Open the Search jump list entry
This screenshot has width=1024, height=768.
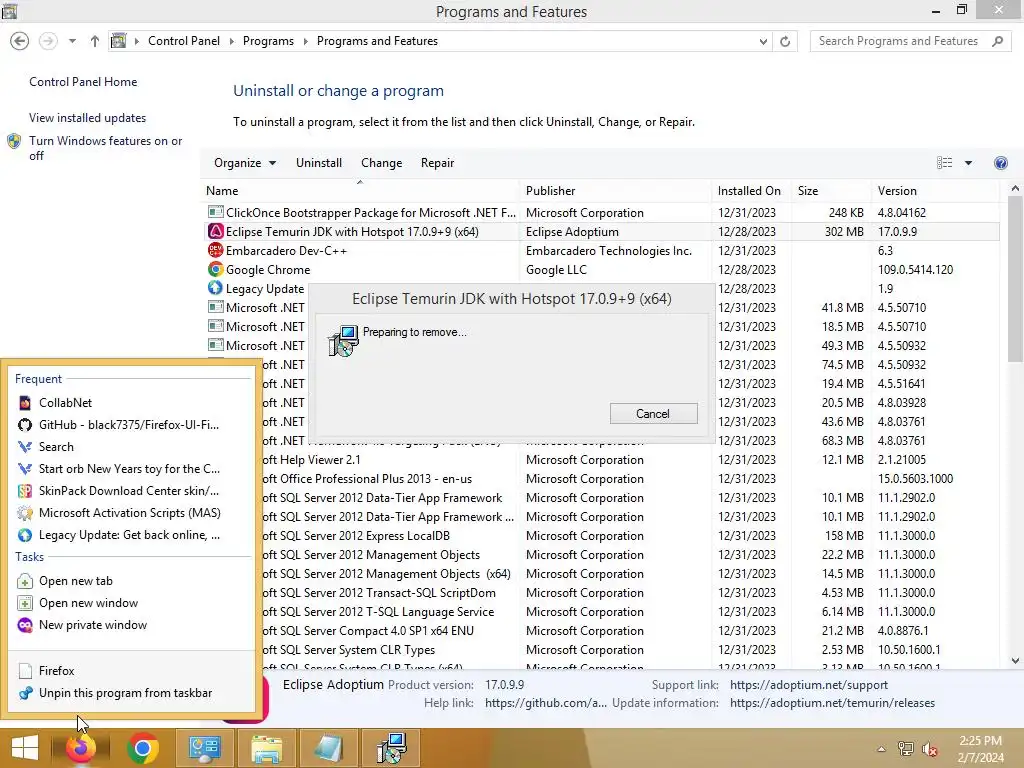pyautogui.click(x=132, y=447)
